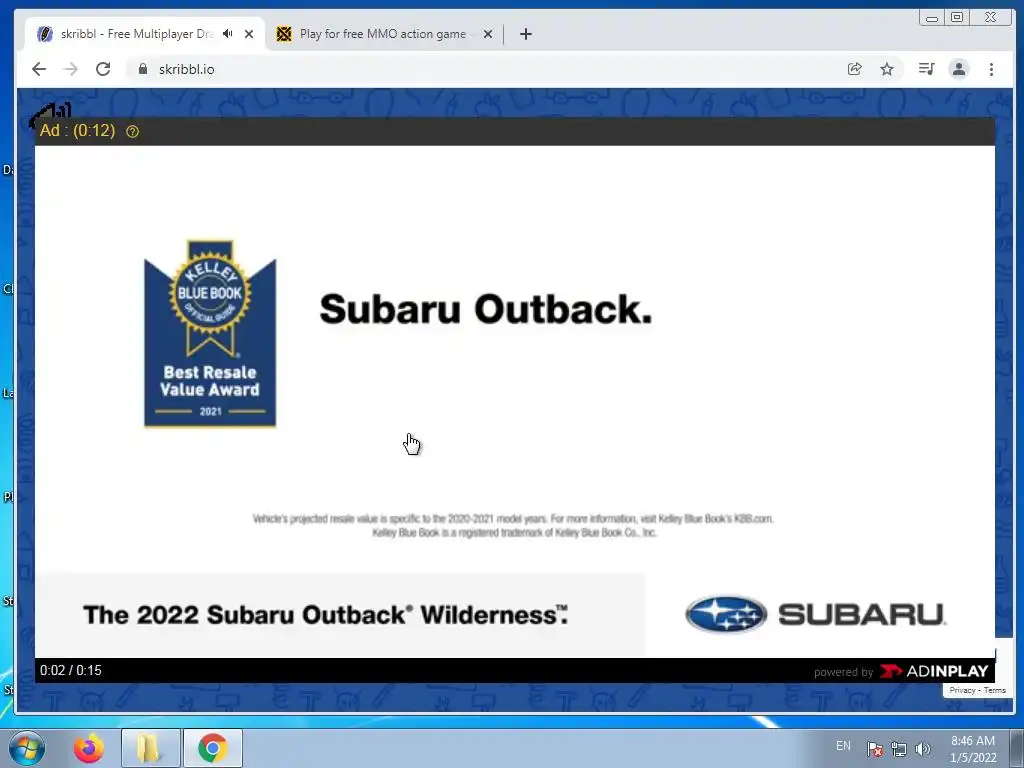
Task: Click the Subaru Outback. headline
Action: pos(486,309)
